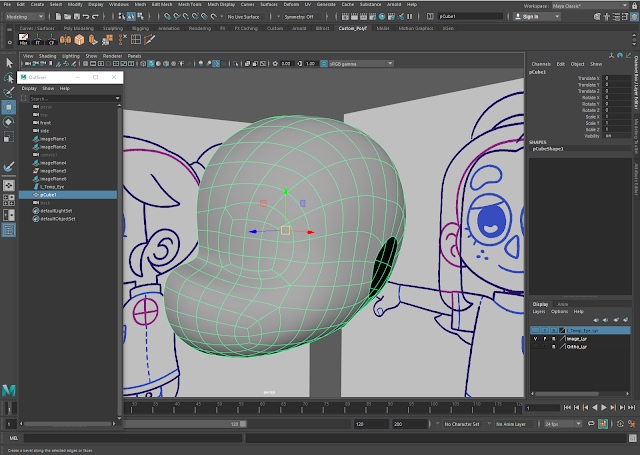Viewport: 640px width, 455px height.
Task: Click the range slider handle at 120
Action: (x=243, y=424)
